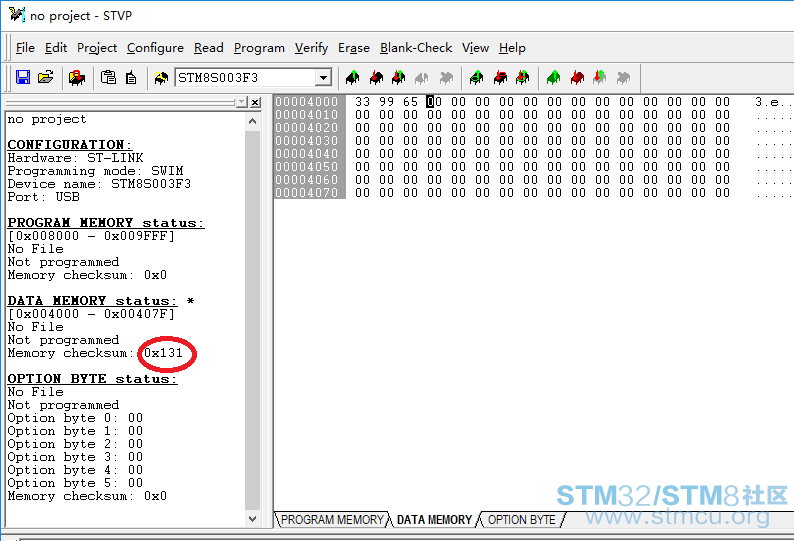Read active sectors with green circled chip
This screenshot has height=541, width=794.
tap(476, 78)
